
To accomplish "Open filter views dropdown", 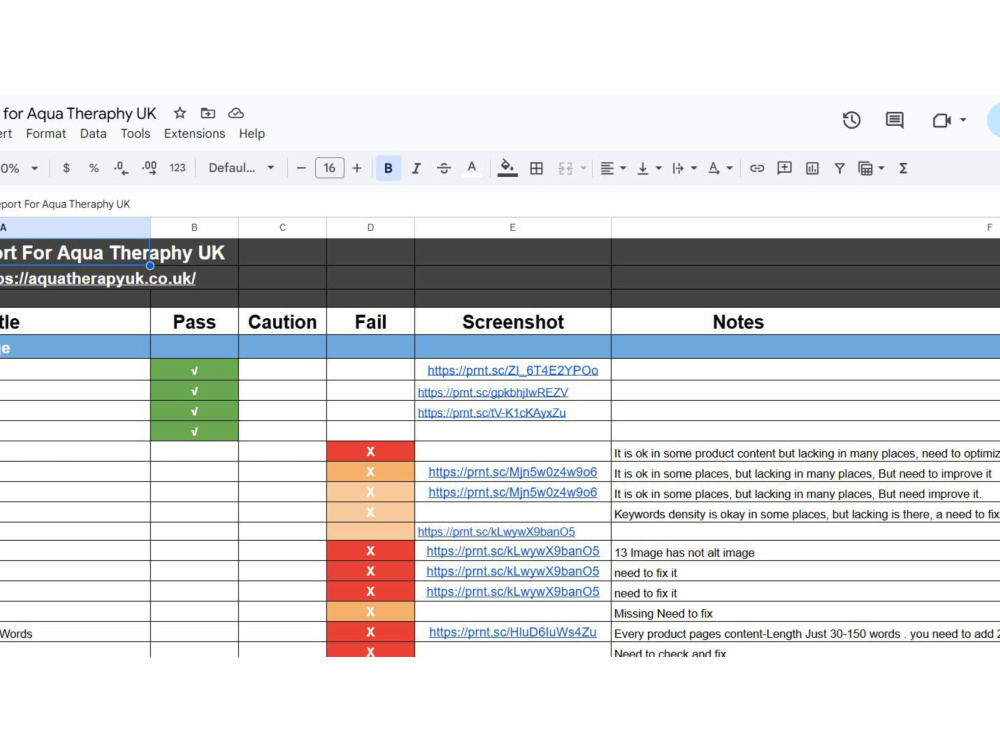I will pyautogui.click(x=871, y=168).
